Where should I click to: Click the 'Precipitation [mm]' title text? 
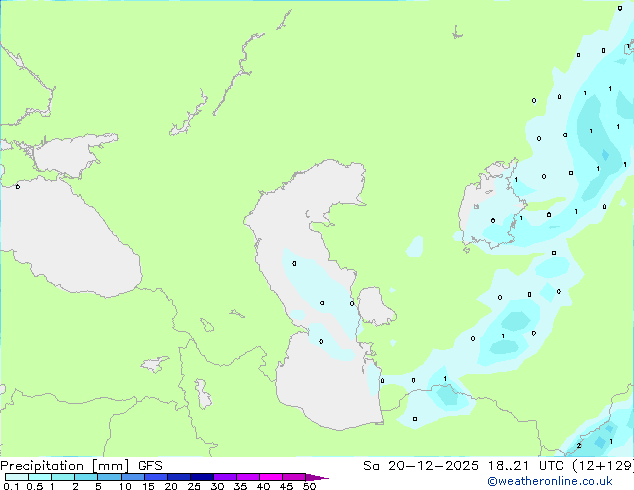(x=65, y=466)
